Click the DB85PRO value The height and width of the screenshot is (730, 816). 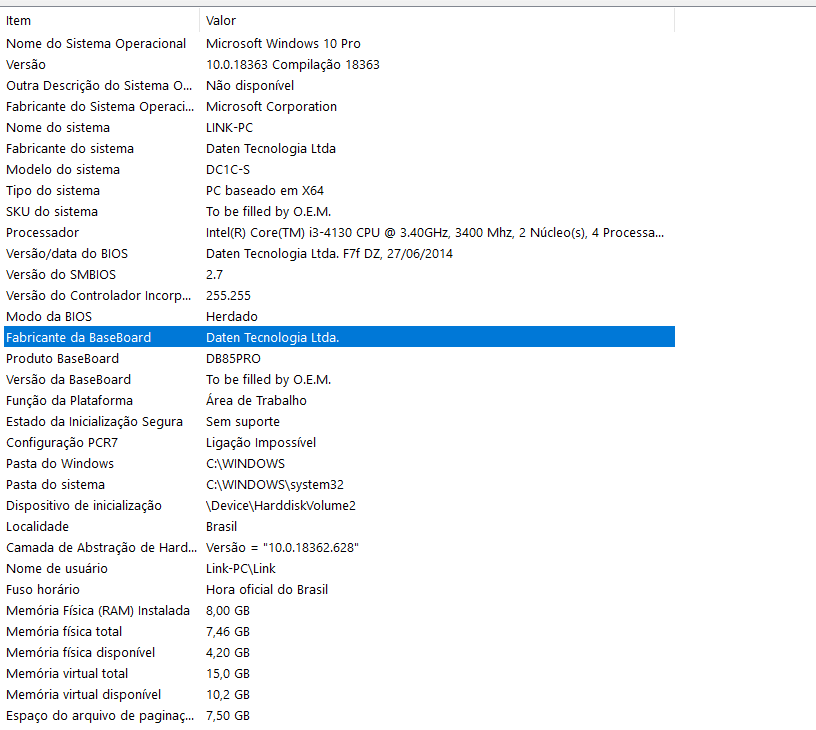[x=233, y=358]
